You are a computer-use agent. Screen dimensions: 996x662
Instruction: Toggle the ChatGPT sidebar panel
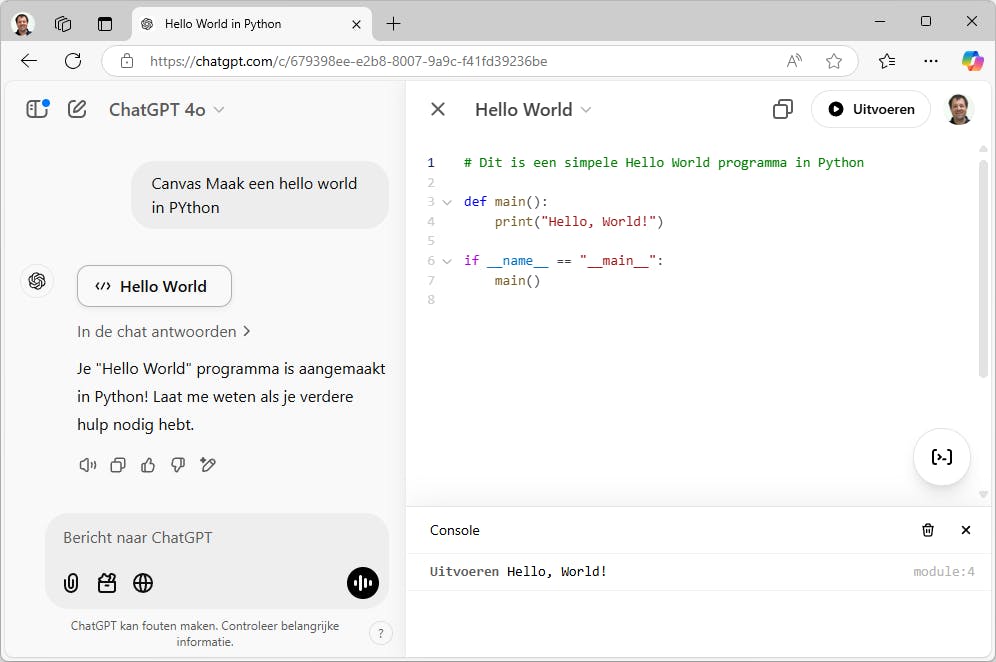tap(37, 109)
